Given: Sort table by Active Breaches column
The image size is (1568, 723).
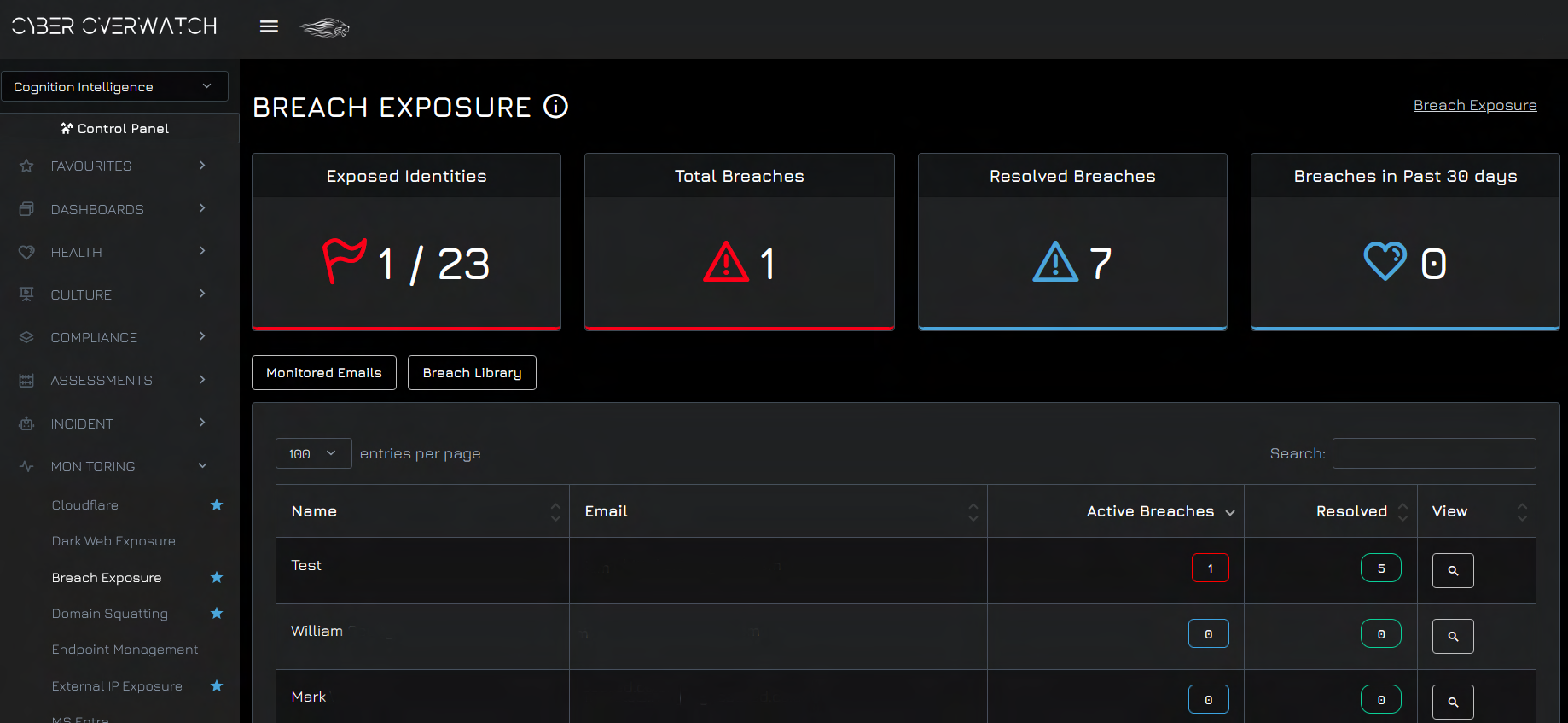Looking at the screenshot, I should point(1116,511).
